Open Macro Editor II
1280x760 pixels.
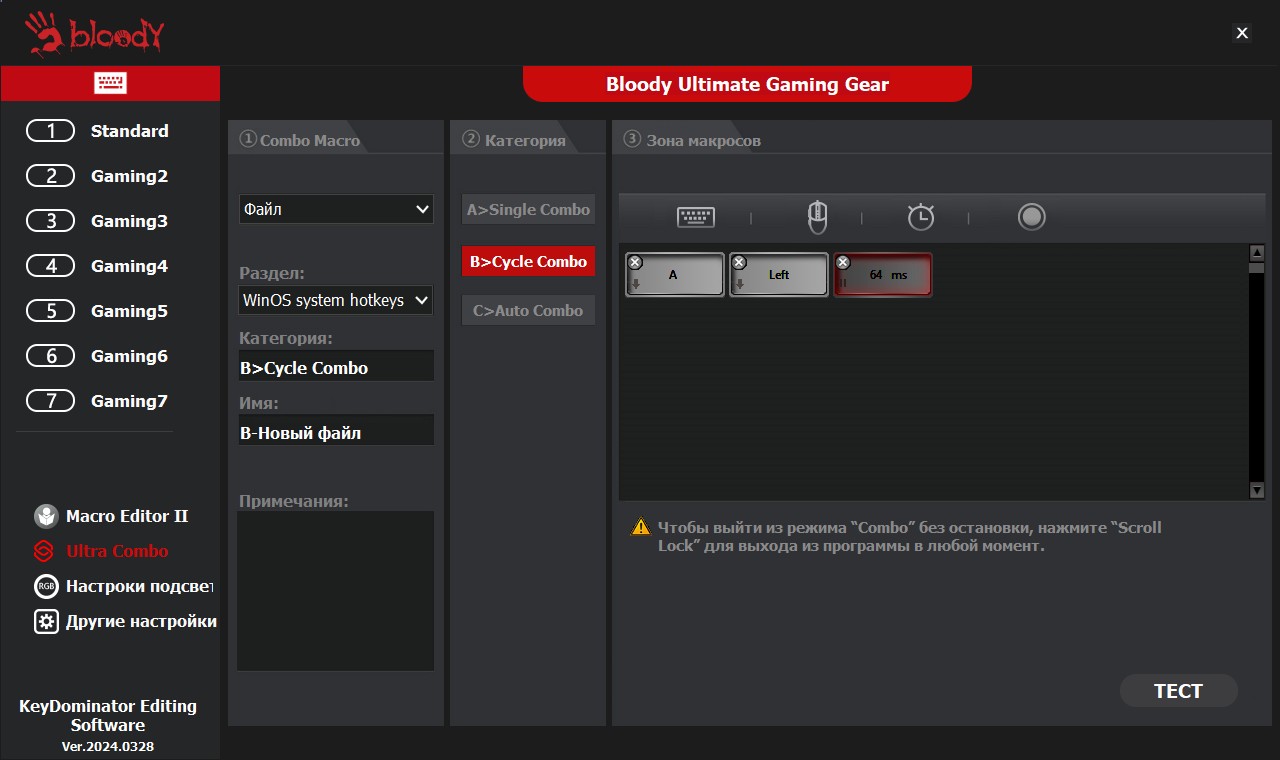pyautogui.click(x=126, y=516)
